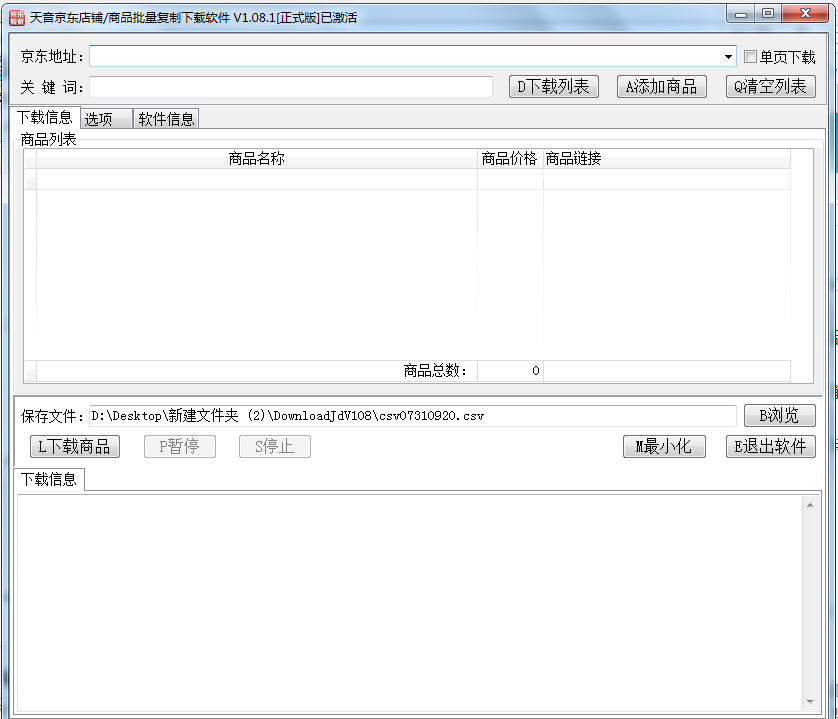Click the E退出软件 exit button

point(770,446)
